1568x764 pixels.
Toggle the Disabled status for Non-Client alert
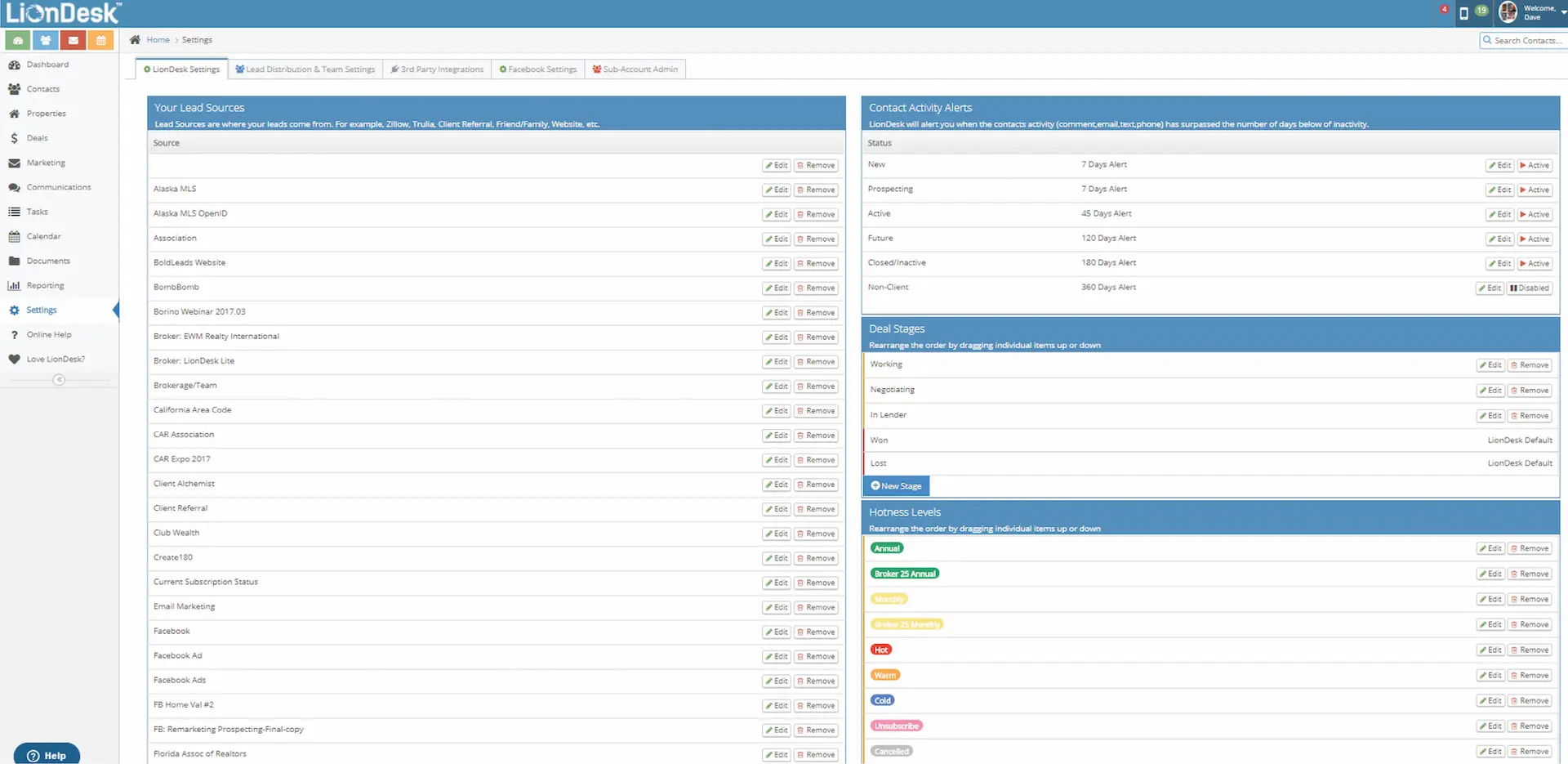1530,288
